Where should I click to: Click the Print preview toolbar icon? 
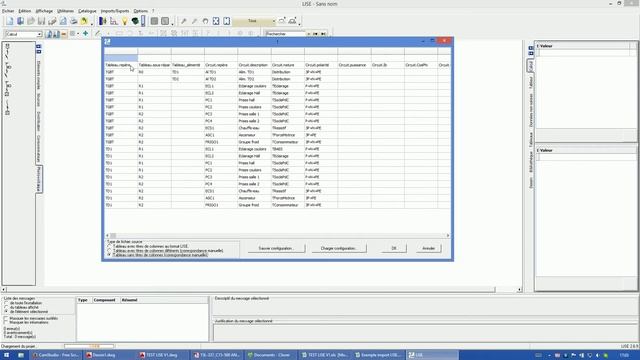point(63,21)
